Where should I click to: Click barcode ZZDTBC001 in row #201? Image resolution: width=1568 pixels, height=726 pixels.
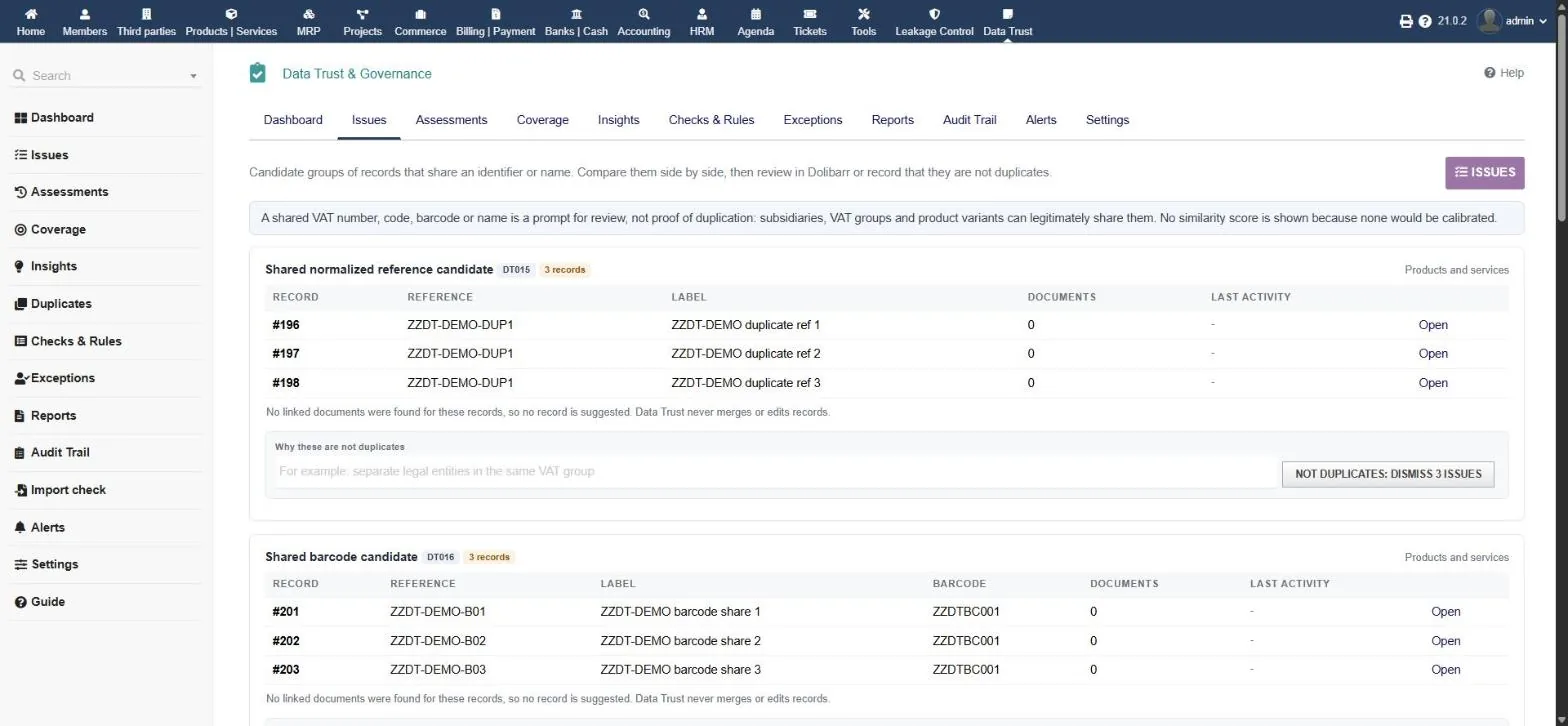[x=966, y=612]
